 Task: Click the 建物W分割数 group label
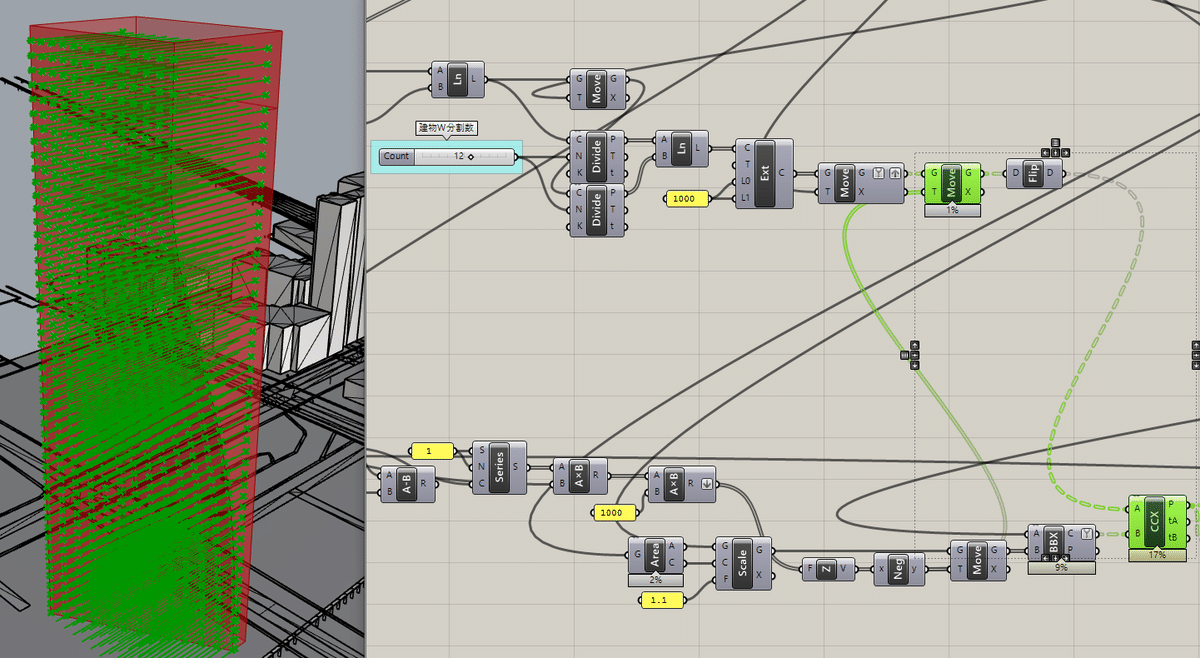(447, 128)
